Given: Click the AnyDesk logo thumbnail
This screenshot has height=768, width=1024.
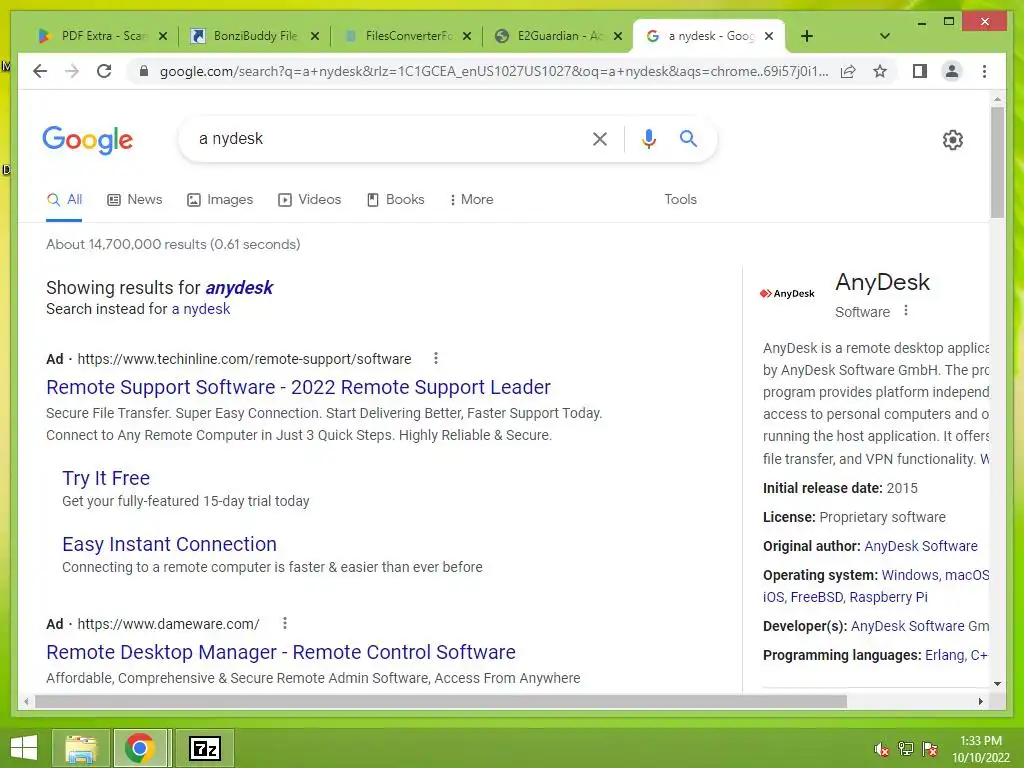Looking at the screenshot, I should pyautogui.click(x=787, y=293).
